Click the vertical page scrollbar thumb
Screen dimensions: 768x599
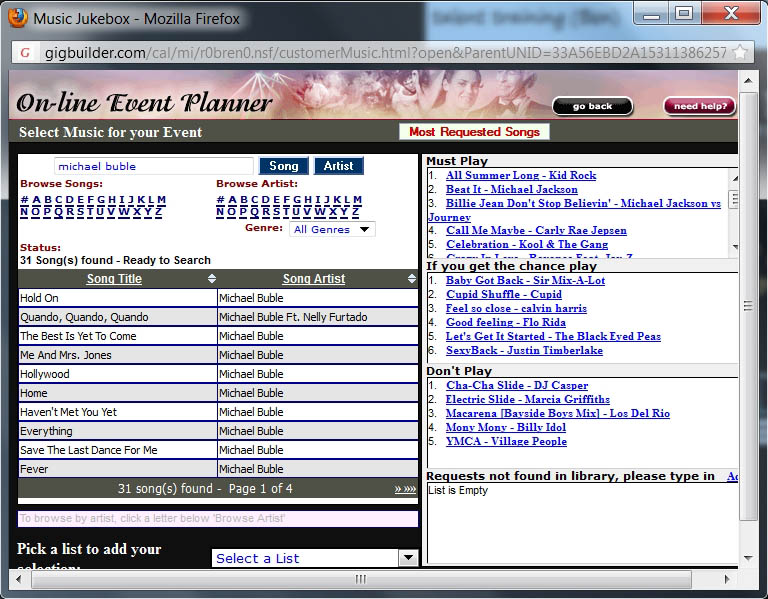pos(748,306)
